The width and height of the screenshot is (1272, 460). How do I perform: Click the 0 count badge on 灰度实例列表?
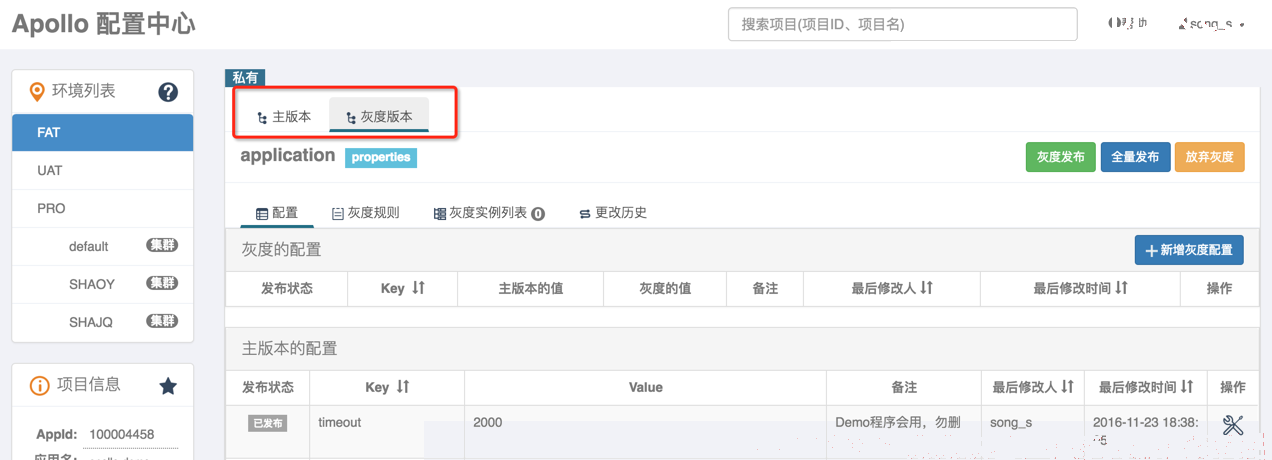tap(538, 214)
